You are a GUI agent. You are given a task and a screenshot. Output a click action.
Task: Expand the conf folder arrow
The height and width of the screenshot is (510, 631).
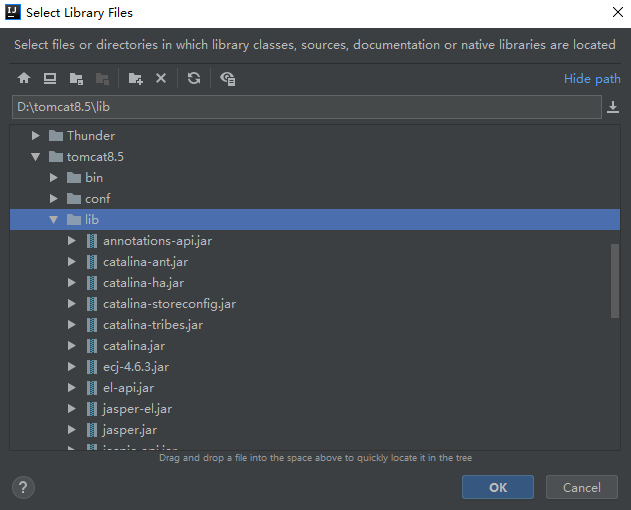[54, 198]
